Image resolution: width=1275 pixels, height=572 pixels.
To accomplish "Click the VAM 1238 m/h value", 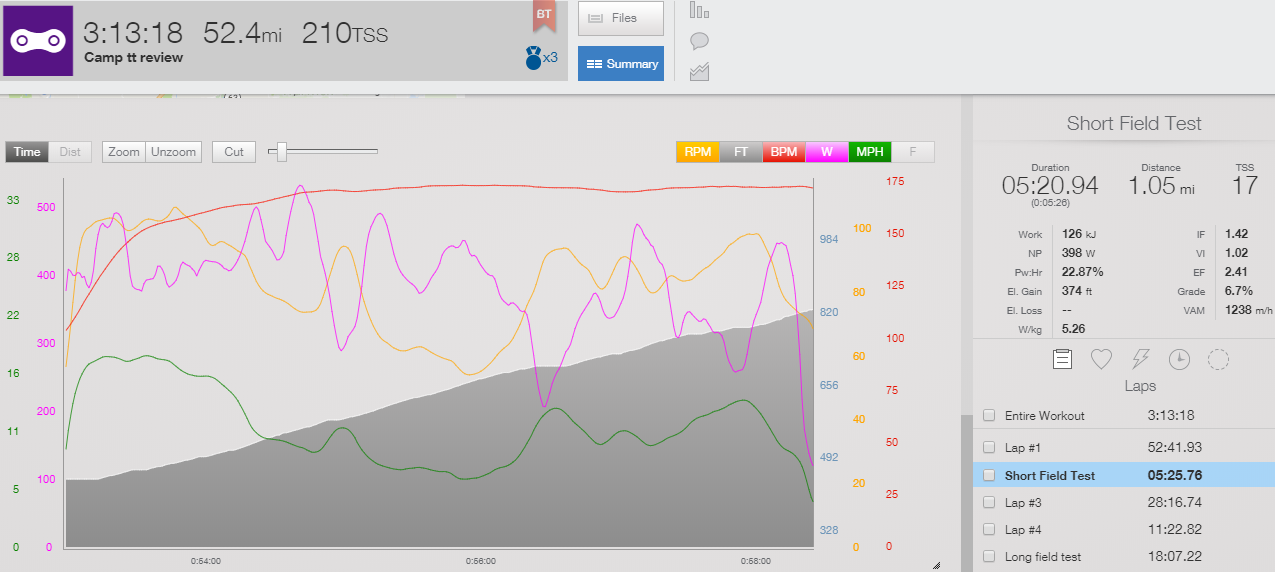I will pos(1249,310).
